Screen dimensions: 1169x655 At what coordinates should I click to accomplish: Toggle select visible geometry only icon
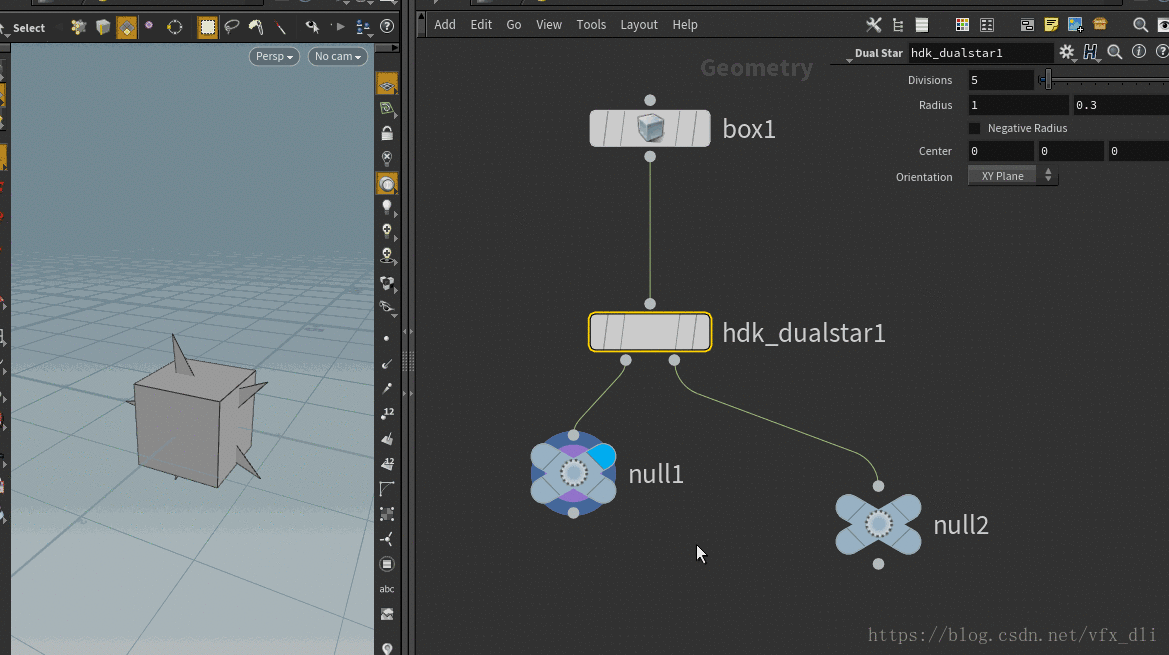point(312,28)
